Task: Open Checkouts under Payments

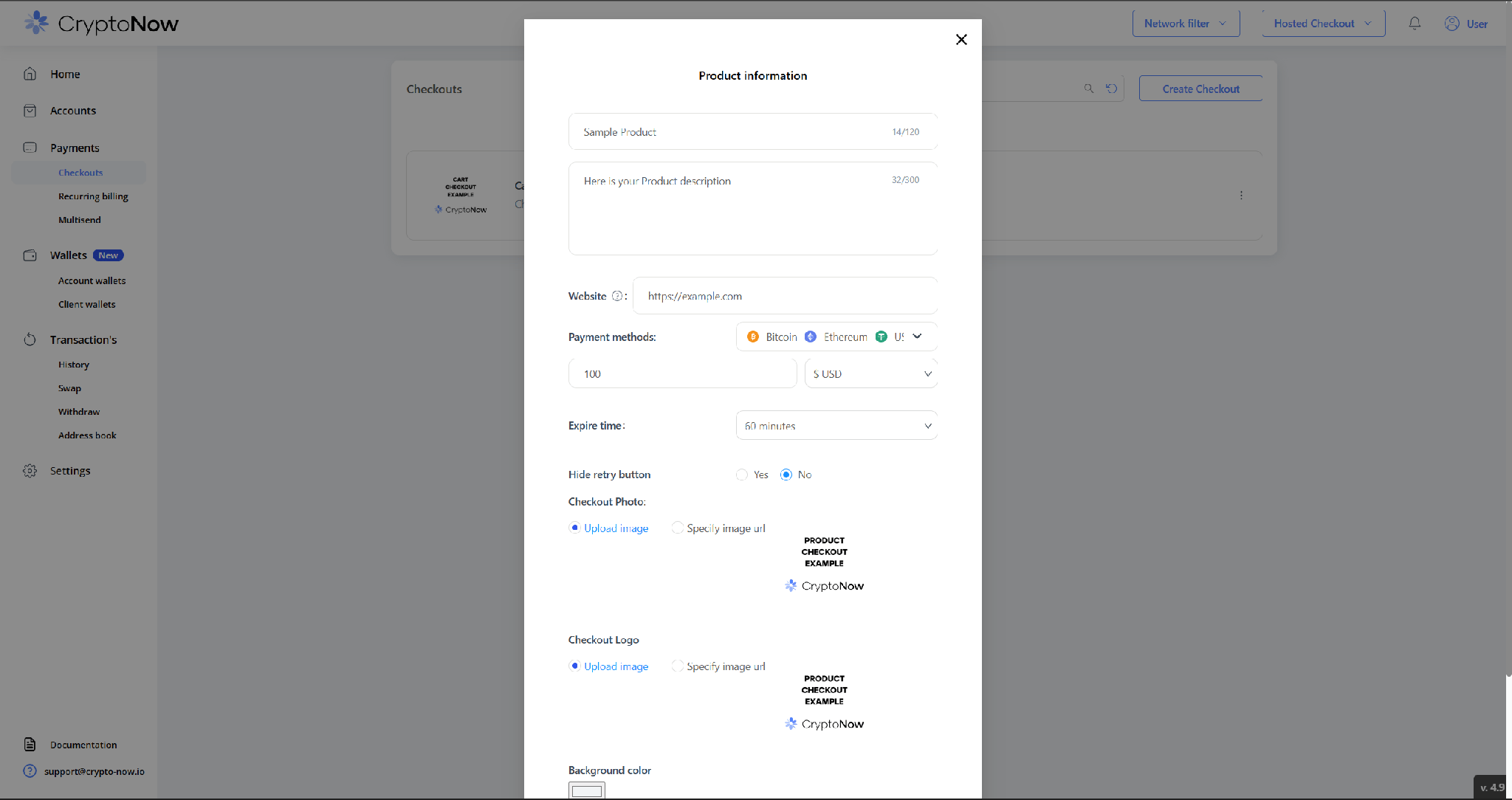Action: [x=80, y=173]
